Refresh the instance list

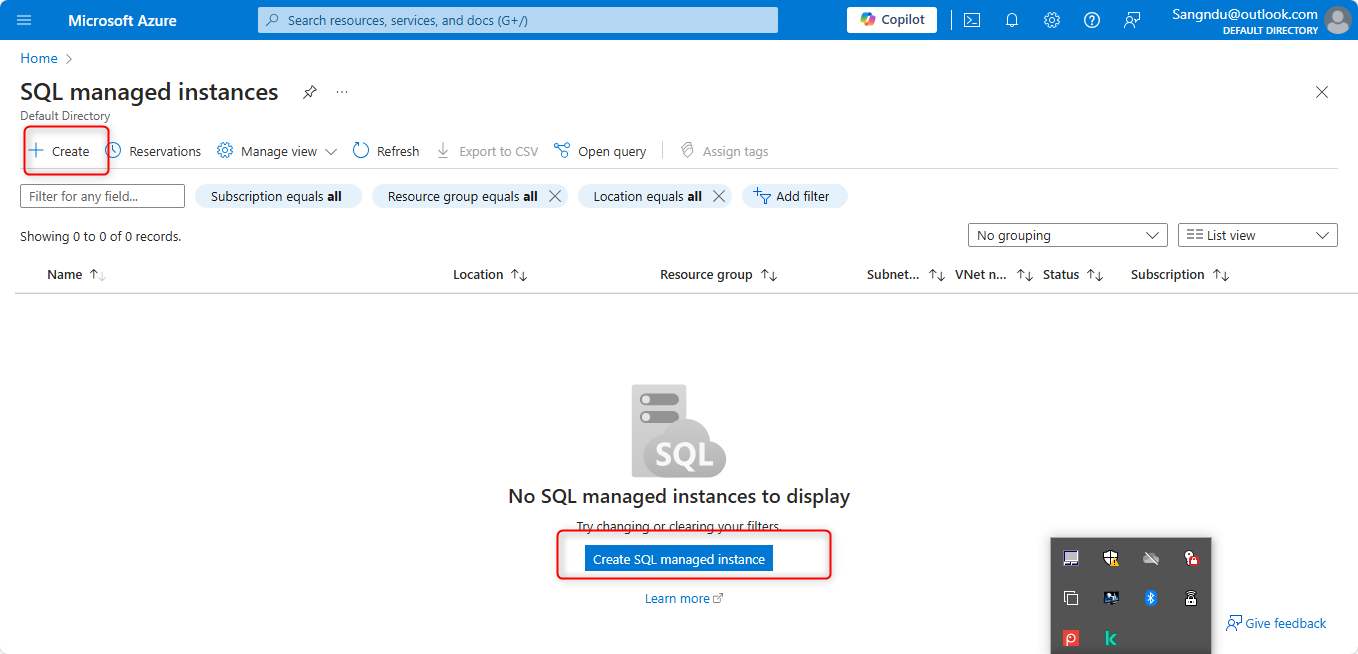click(386, 151)
